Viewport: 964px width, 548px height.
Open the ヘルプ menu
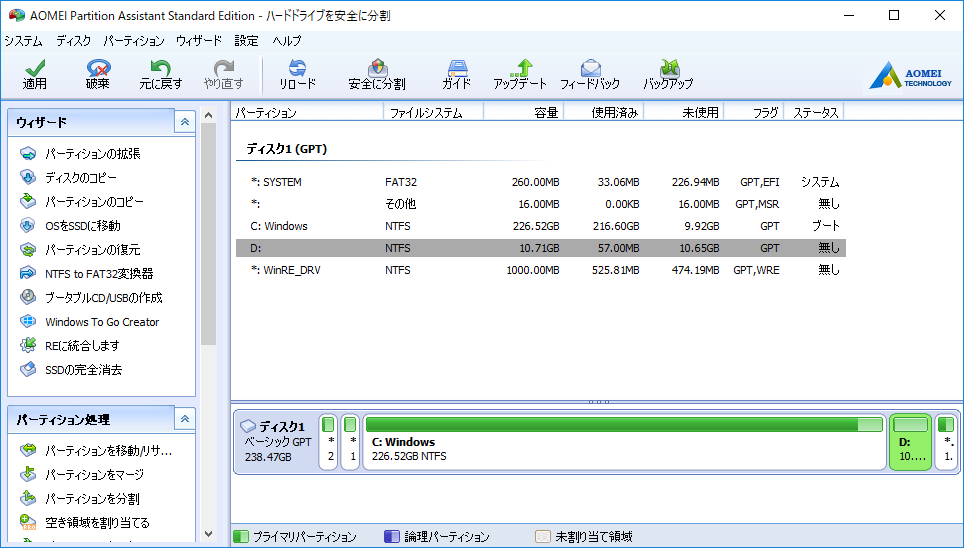[x=287, y=41]
